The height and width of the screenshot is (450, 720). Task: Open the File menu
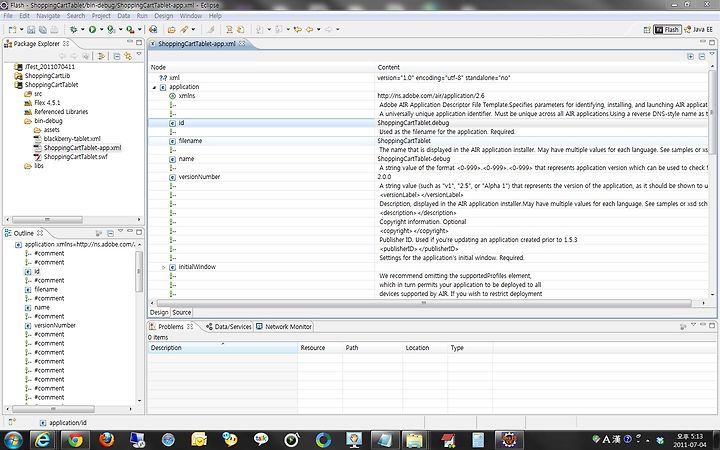click(8, 16)
